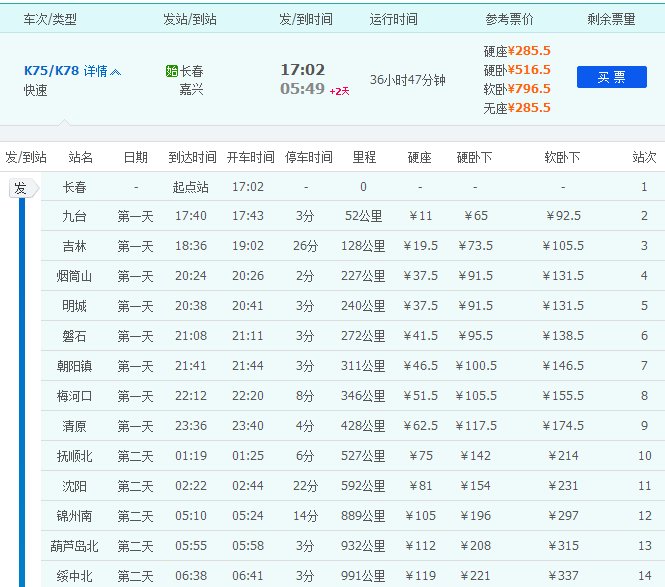The width and height of the screenshot is (665, 587).
Task: Click ¥92.5 soft sleeper price for 九台
Action: click(563, 216)
